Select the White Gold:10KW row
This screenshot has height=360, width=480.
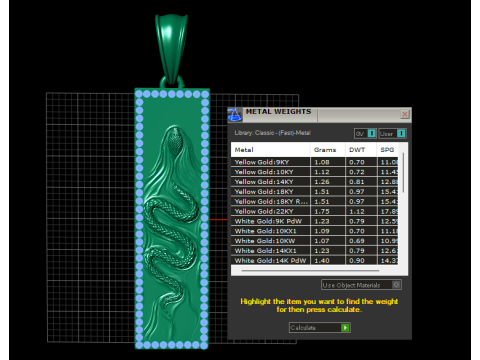315,241
